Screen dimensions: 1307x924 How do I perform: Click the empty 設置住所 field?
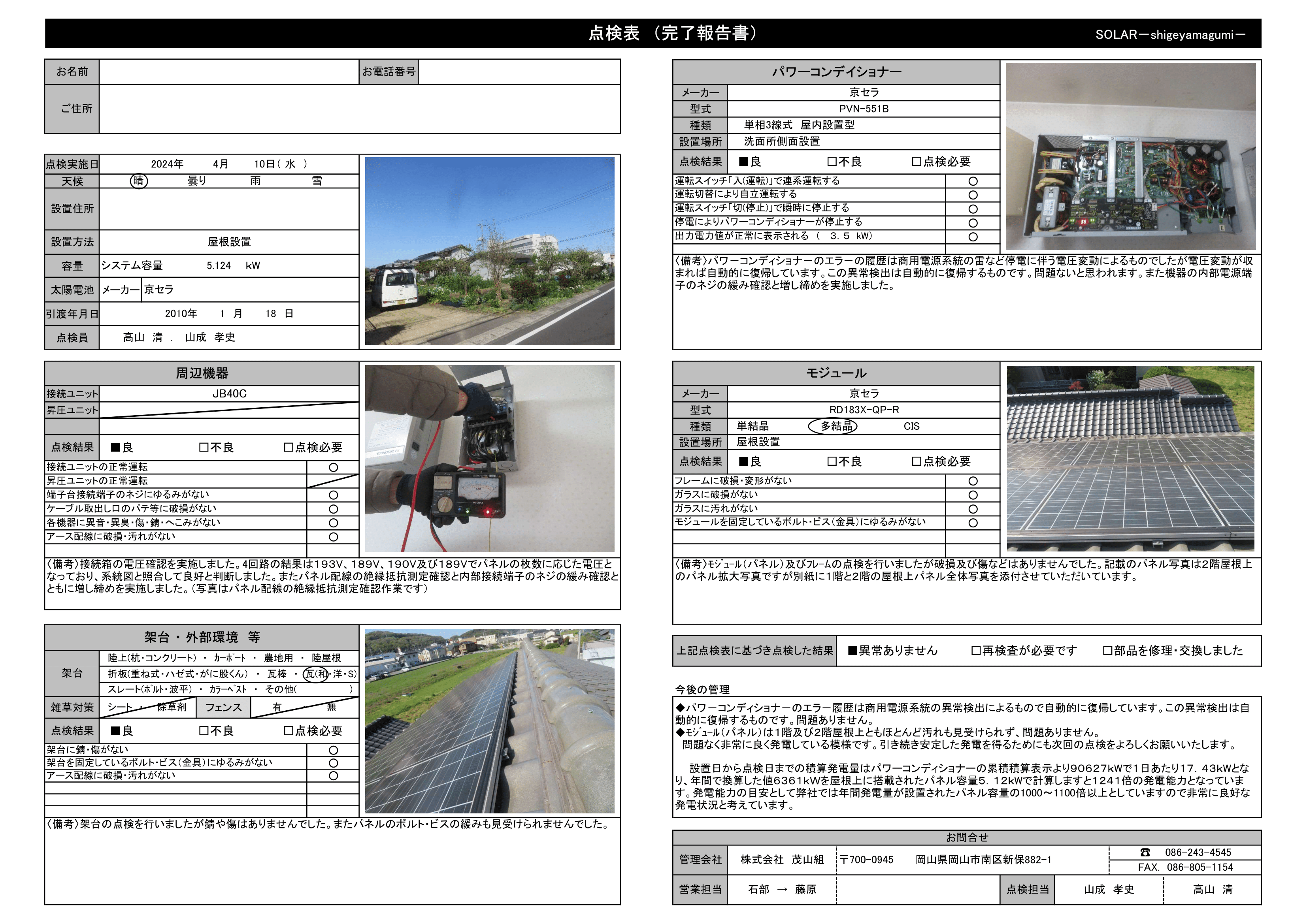[229, 209]
